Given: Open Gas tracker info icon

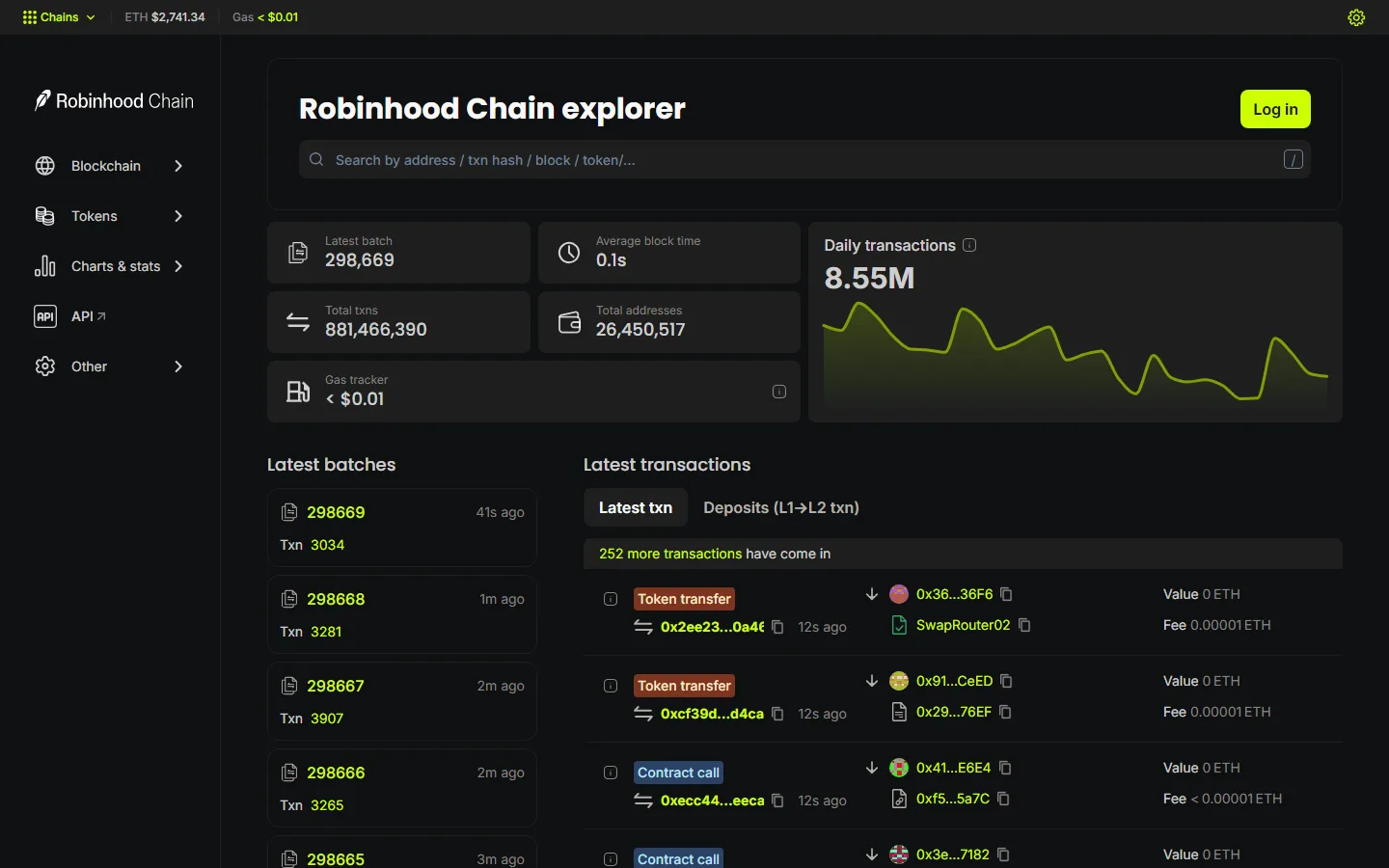Looking at the screenshot, I should pos(779,392).
